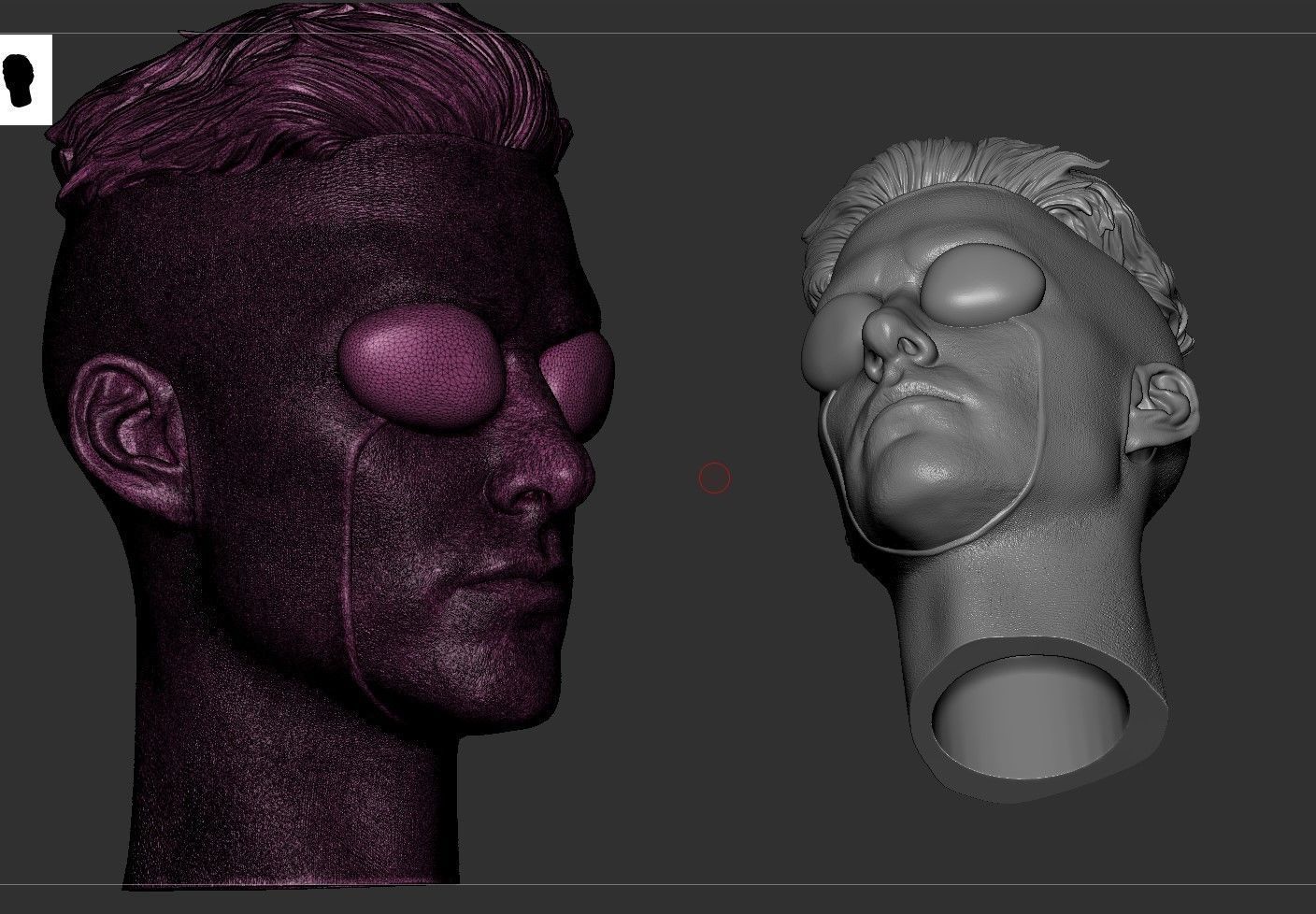Click the red circular brush cursor
This screenshot has width=1316, height=914.
[x=714, y=478]
